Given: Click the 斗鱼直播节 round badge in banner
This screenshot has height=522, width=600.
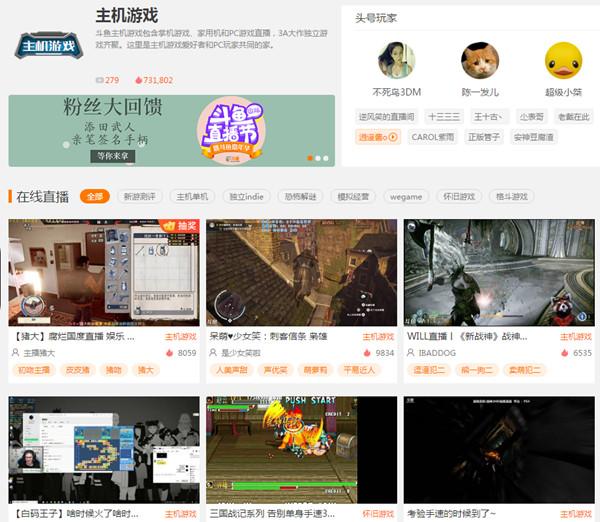Looking at the screenshot, I should coord(232,130).
